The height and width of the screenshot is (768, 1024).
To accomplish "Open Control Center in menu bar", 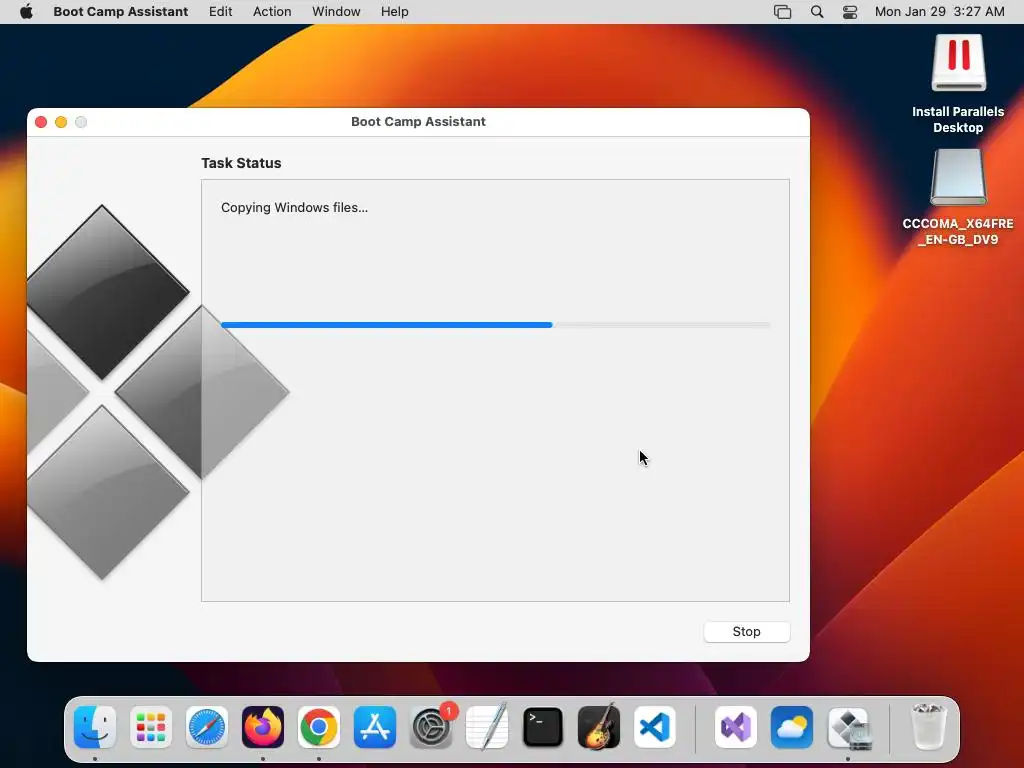I will (850, 12).
